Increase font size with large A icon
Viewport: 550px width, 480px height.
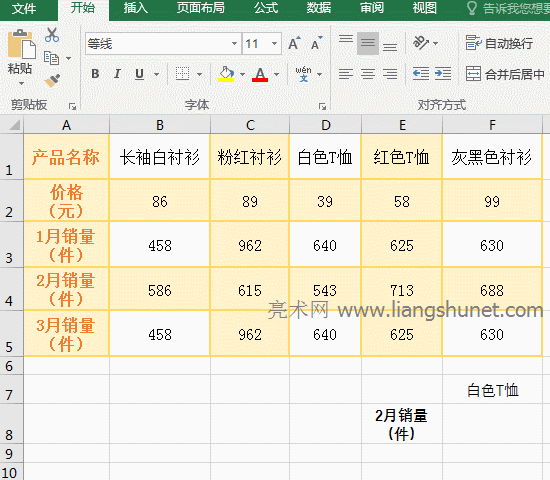click(x=294, y=43)
